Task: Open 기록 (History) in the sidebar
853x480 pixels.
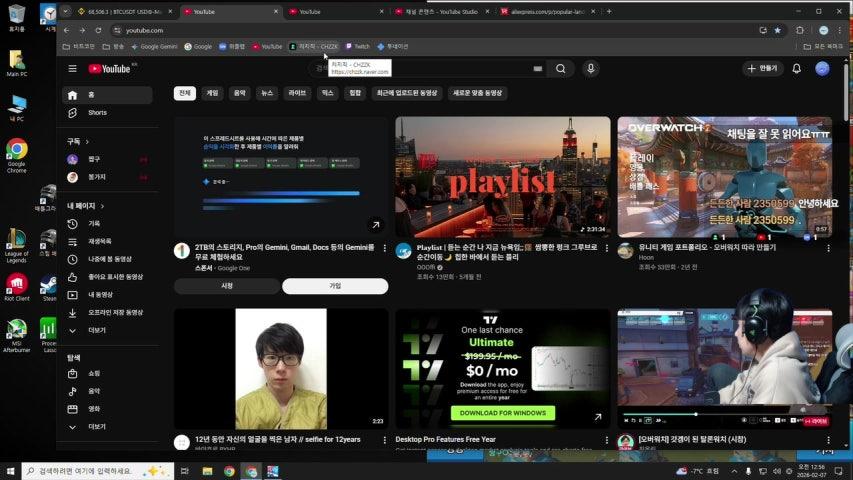Action: [x=94, y=223]
